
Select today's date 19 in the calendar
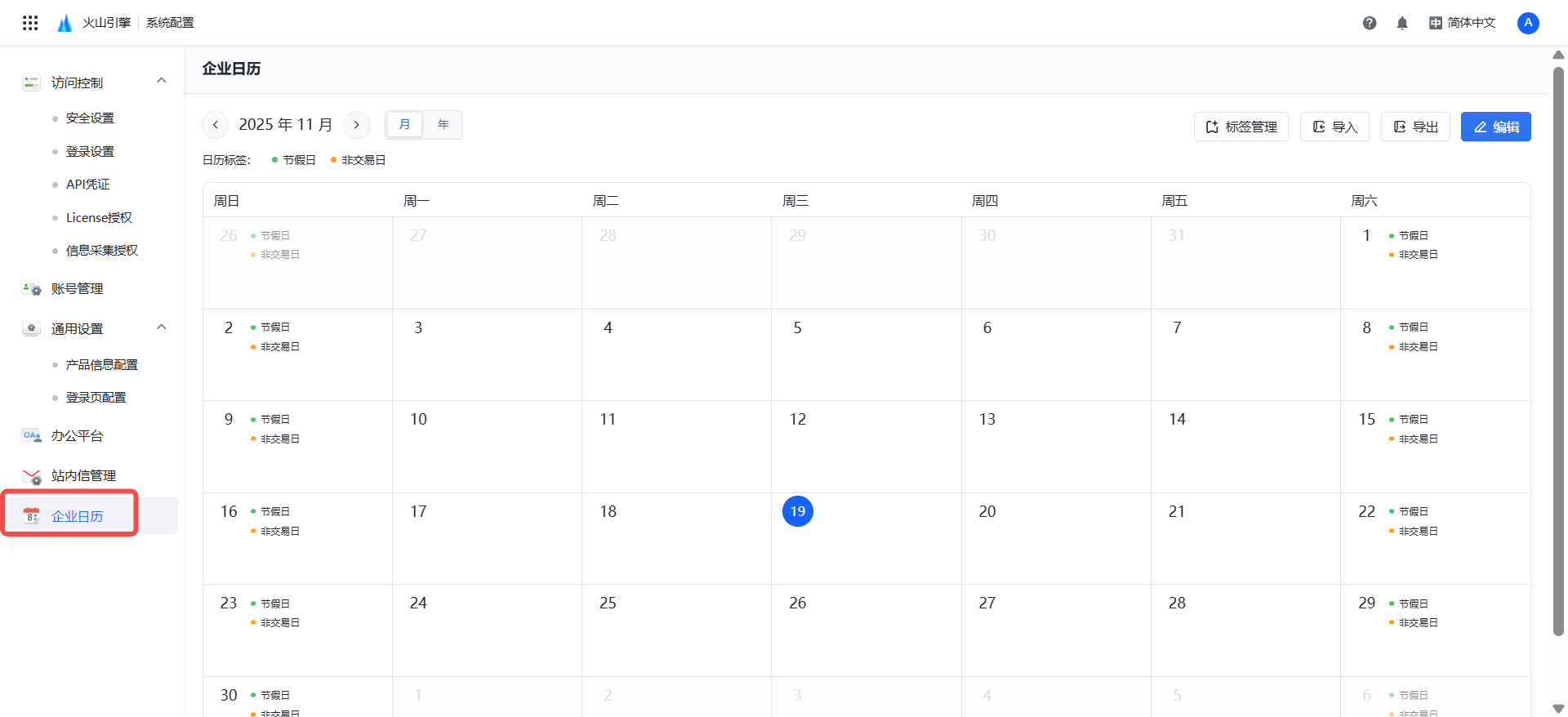[x=797, y=511]
